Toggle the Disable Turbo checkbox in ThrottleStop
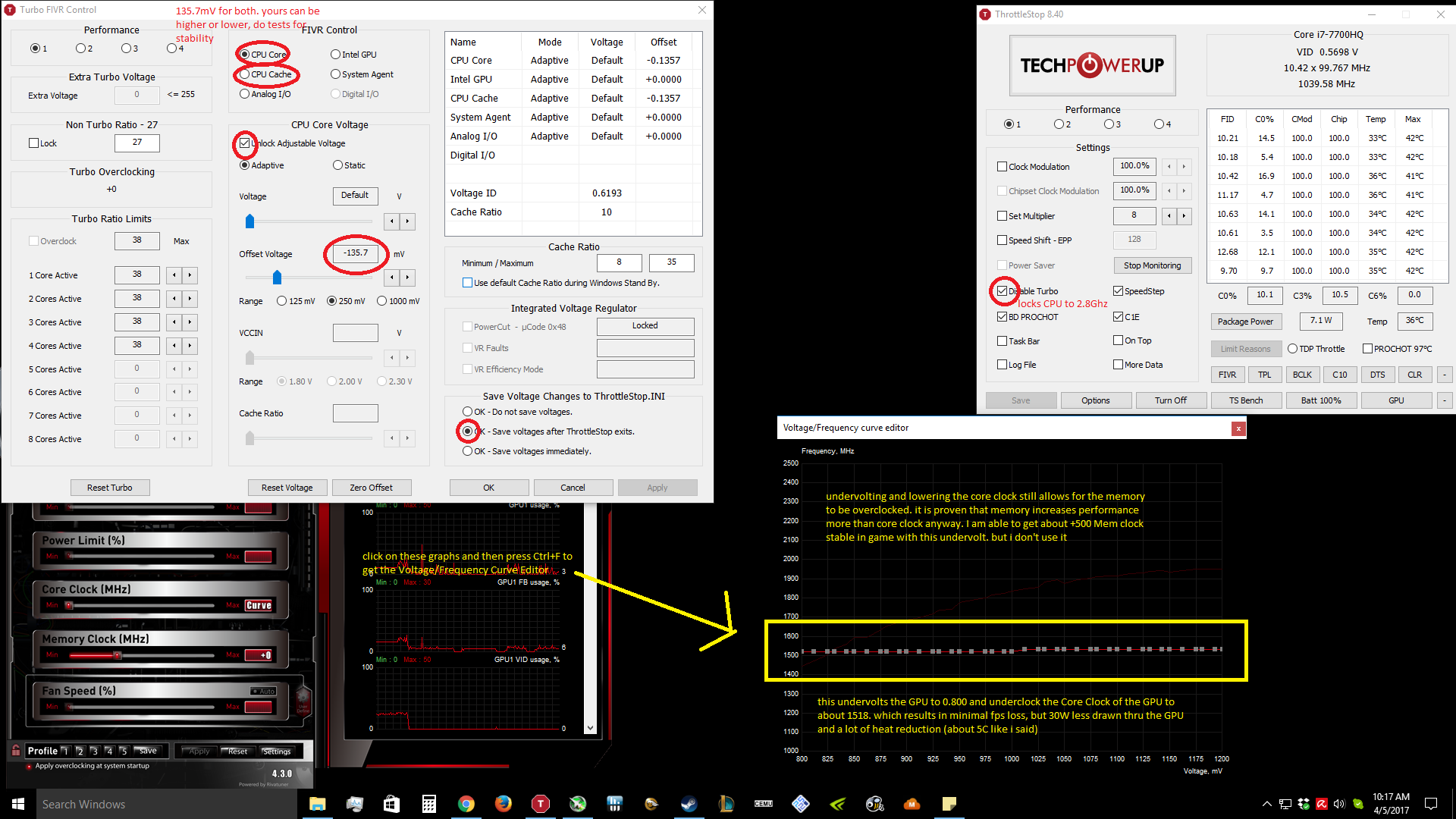 1003,291
